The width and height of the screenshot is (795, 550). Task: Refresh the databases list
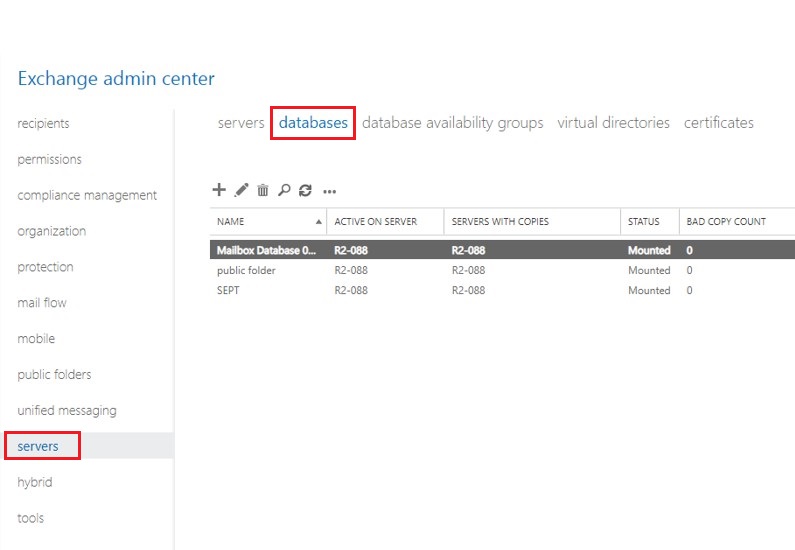pyautogui.click(x=305, y=190)
